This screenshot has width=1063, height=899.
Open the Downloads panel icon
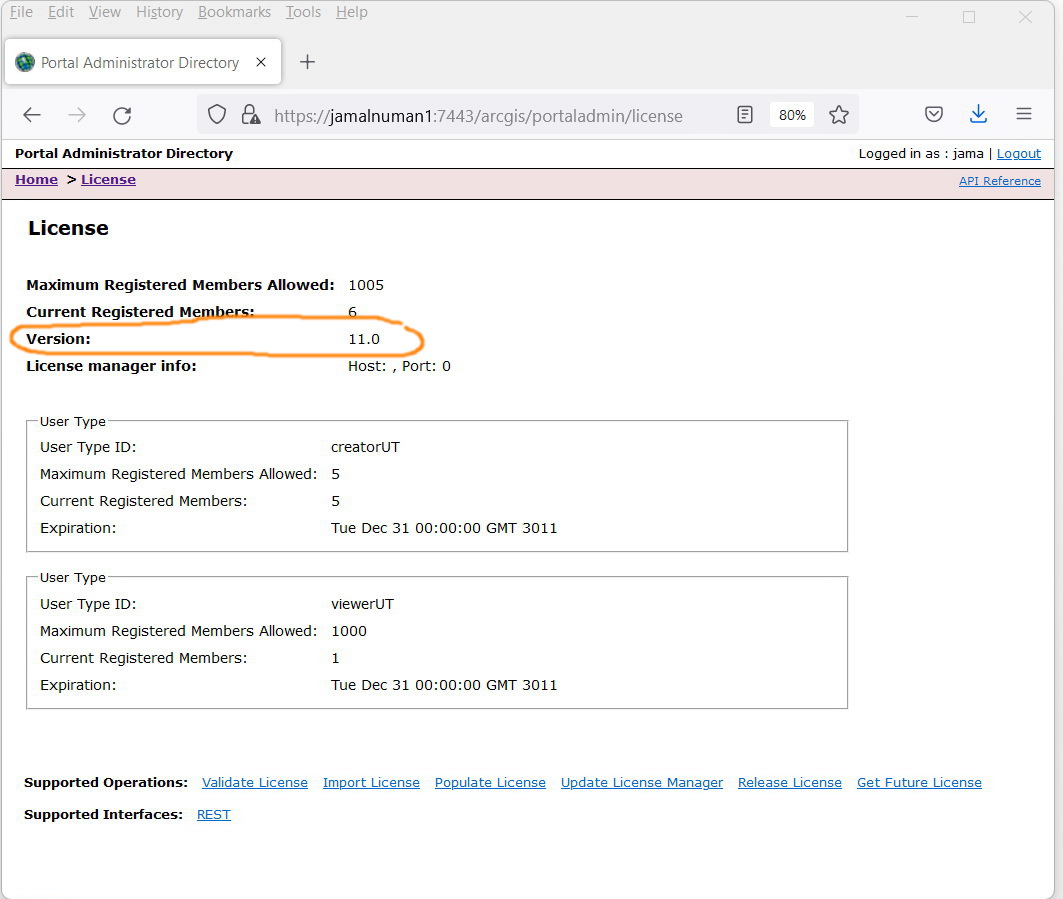tap(978, 114)
